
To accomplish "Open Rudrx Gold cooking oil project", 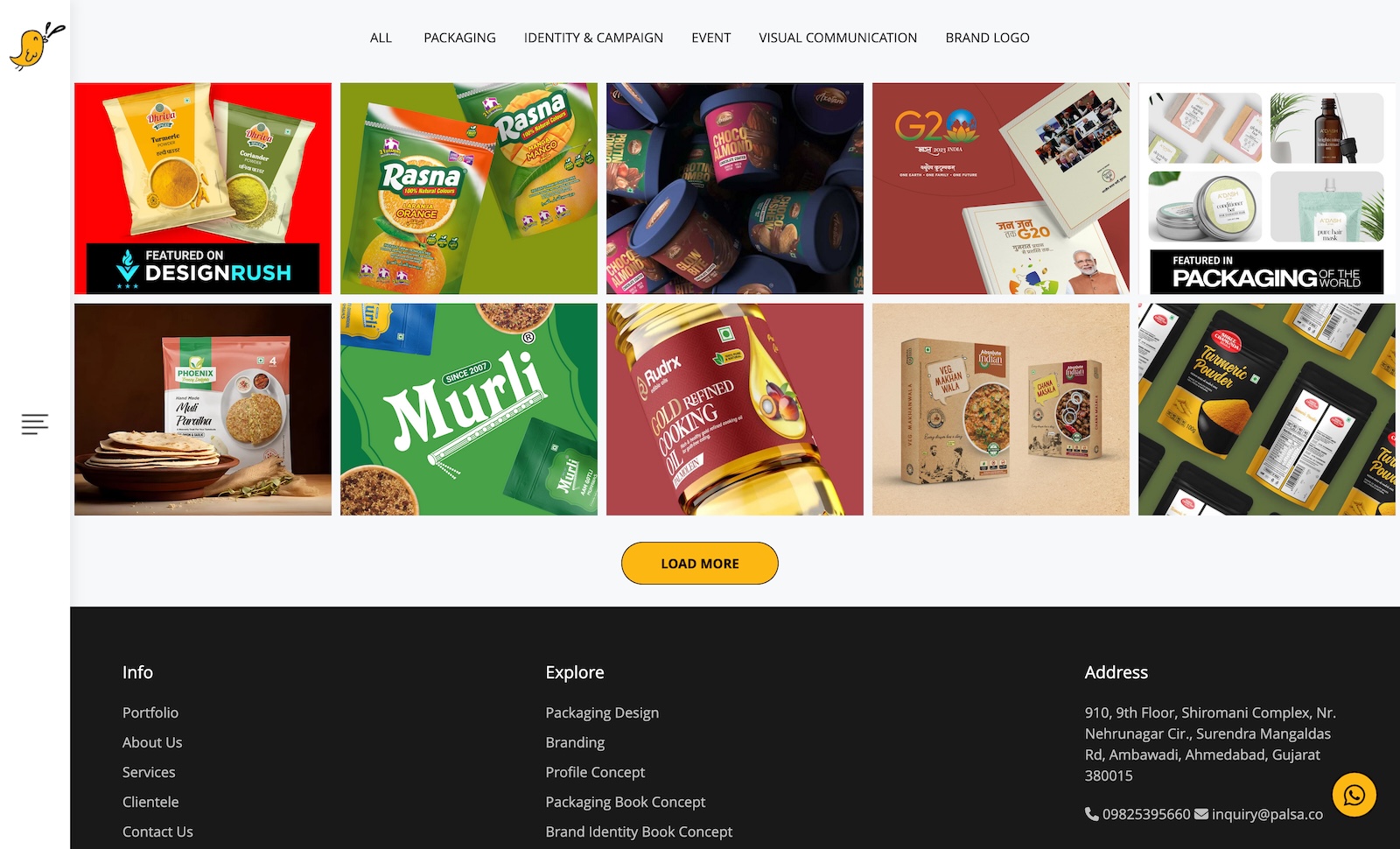I will click(x=735, y=410).
